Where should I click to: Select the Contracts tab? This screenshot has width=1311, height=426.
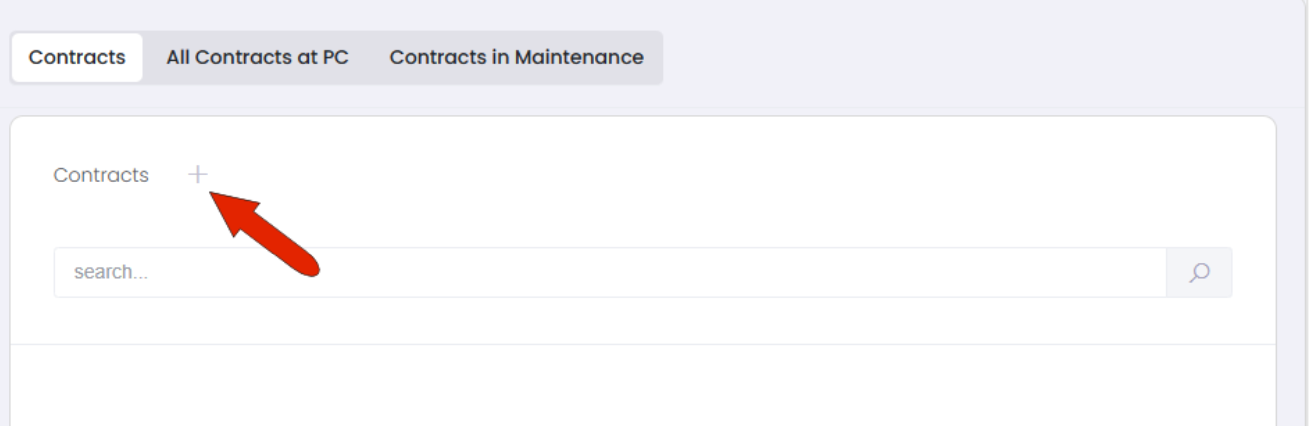pos(77,58)
